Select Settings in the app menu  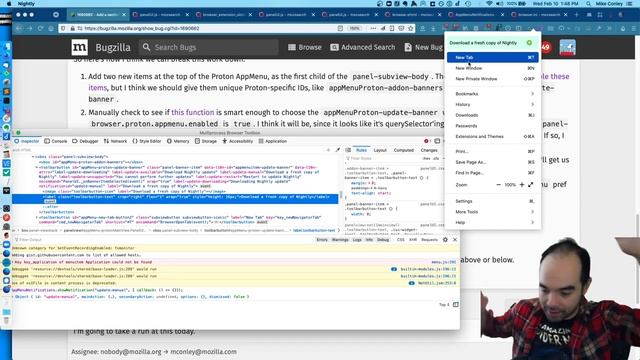click(493, 201)
